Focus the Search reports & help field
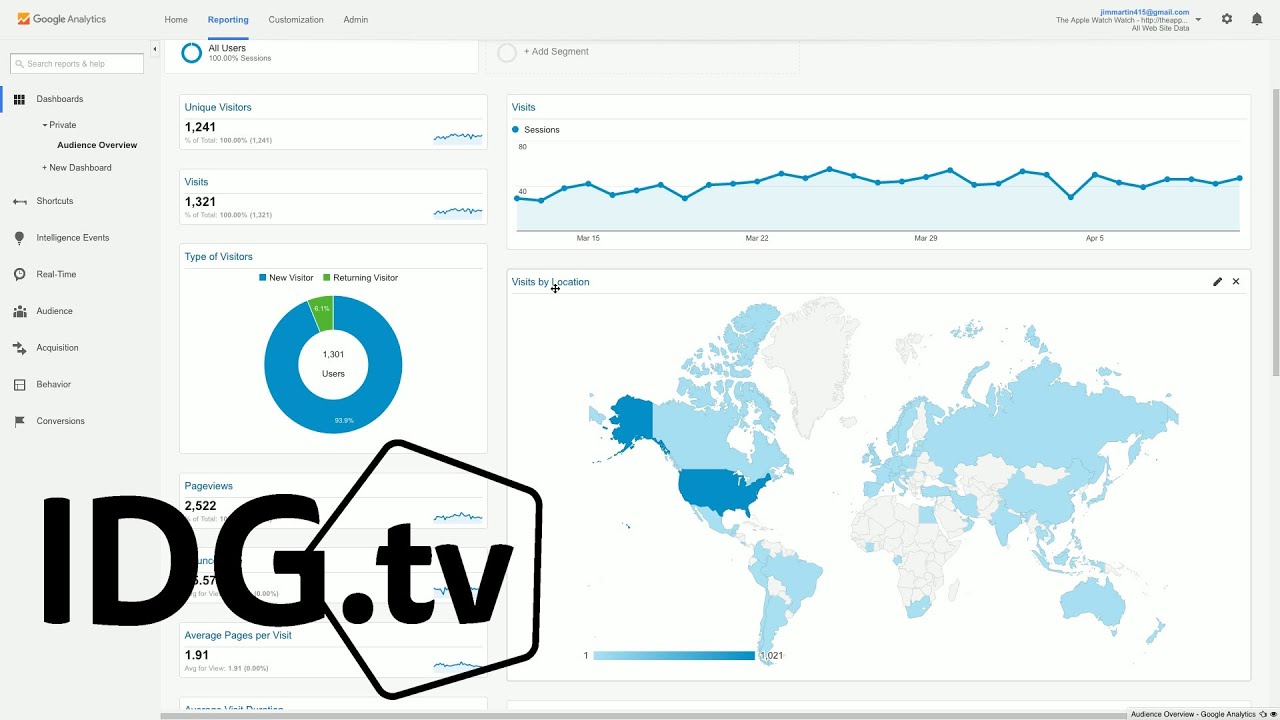 point(77,64)
